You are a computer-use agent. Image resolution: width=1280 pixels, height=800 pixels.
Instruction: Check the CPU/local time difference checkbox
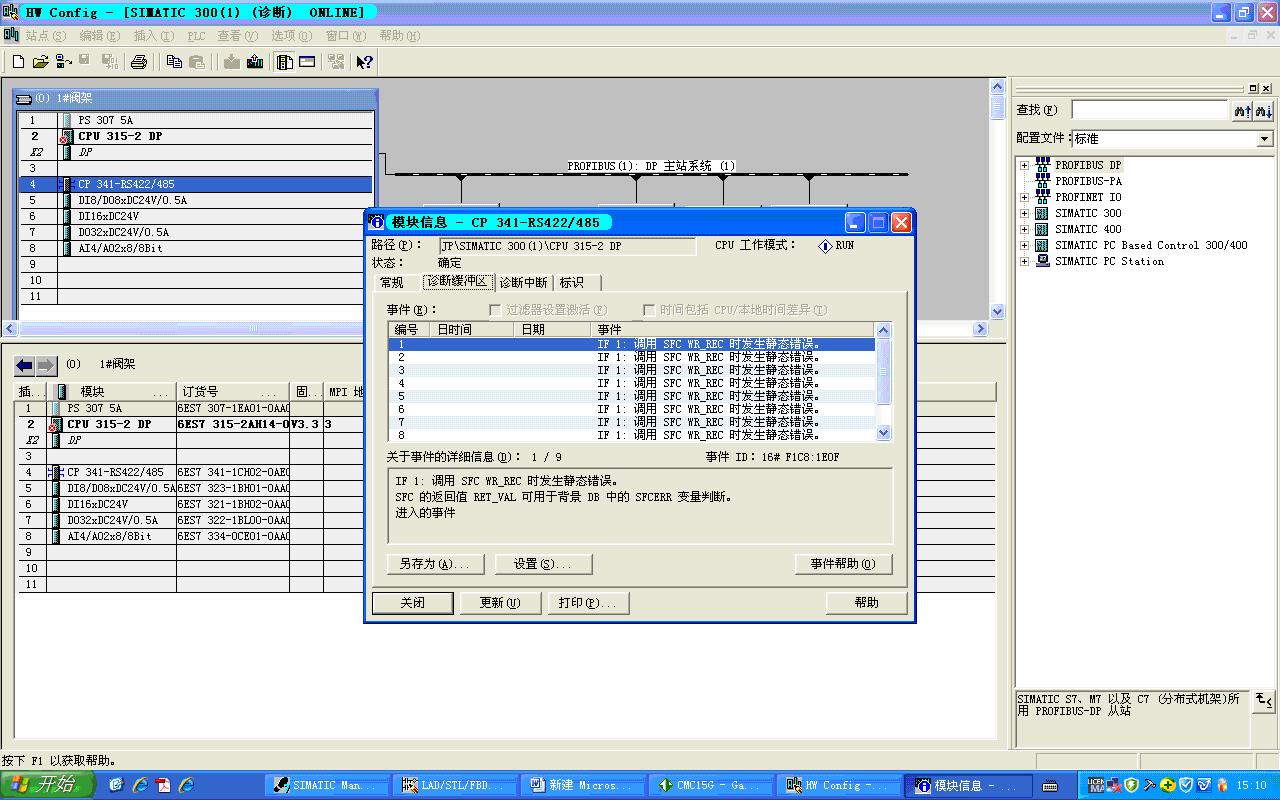click(x=649, y=310)
